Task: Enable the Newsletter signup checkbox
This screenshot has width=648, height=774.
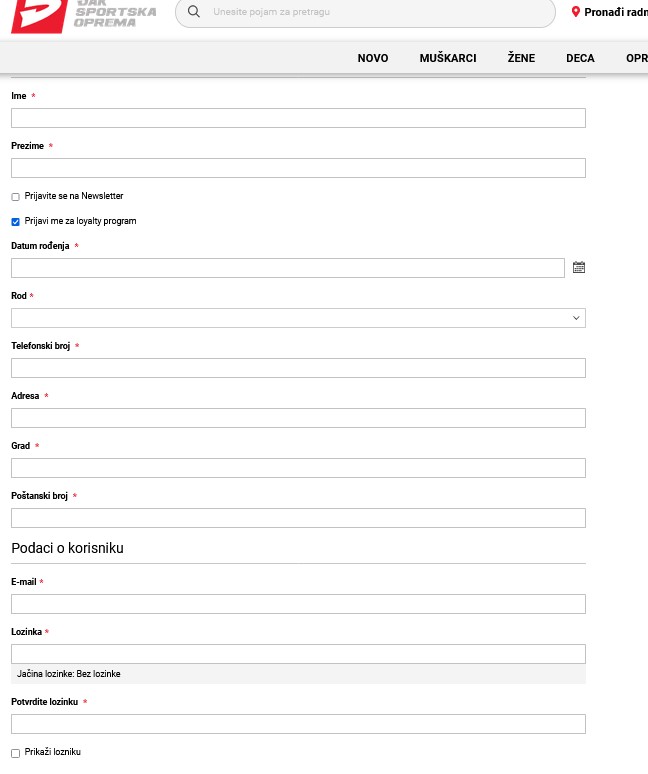Action: point(15,197)
